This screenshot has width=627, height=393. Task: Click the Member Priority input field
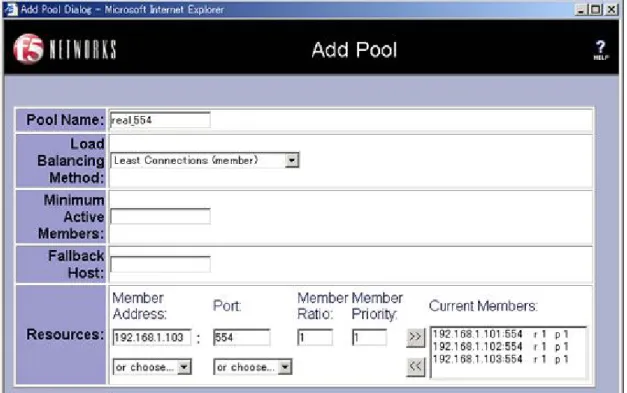click(x=369, y=337)
